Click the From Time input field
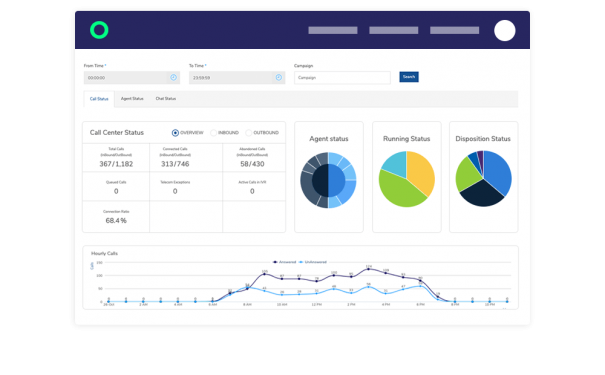Viewport: 605px width, 375px height. point(132,78)
